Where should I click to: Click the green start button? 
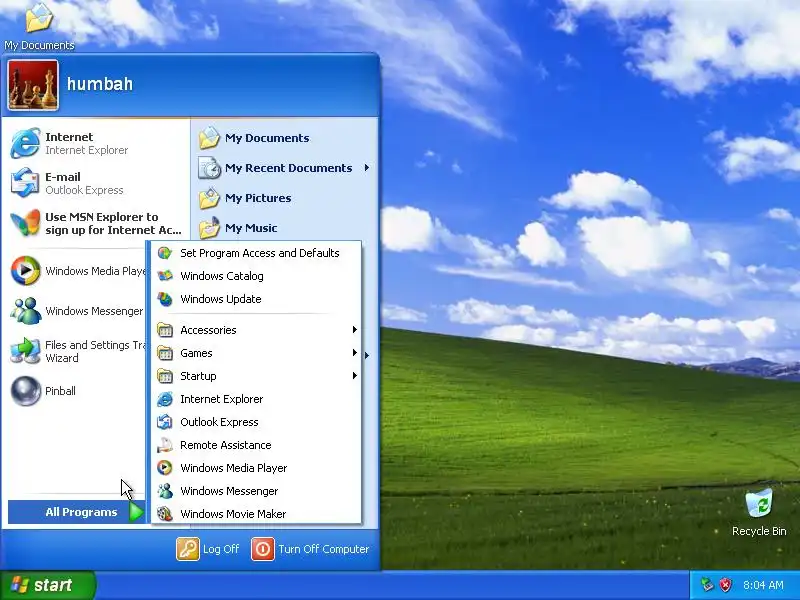click(47, 585)
